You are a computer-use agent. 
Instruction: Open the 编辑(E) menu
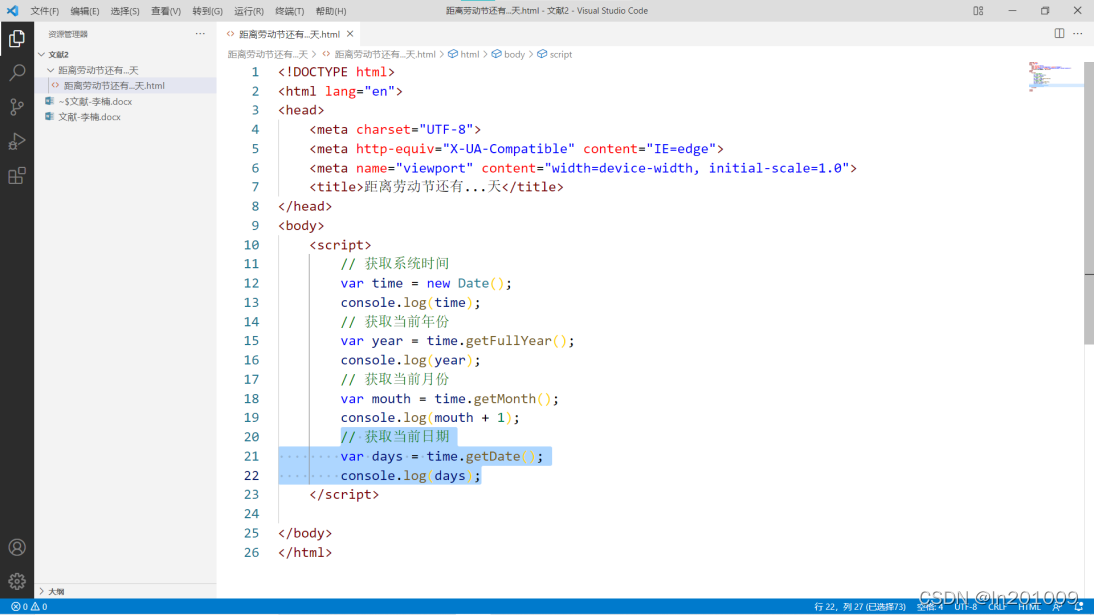[84, 11]
